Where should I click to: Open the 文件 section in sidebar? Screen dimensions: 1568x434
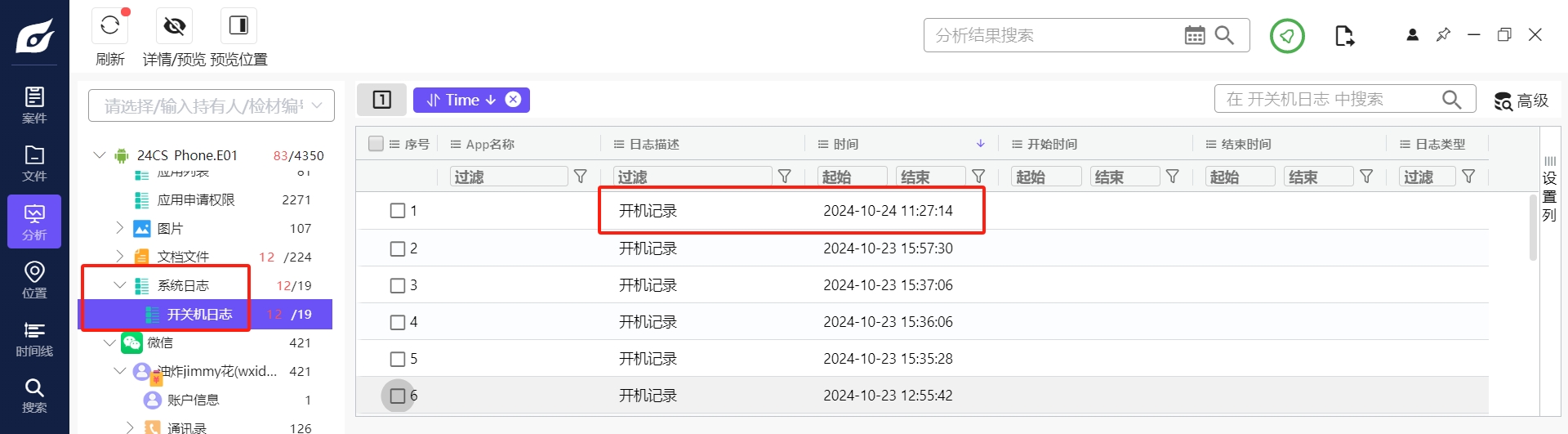coord(34,163)
